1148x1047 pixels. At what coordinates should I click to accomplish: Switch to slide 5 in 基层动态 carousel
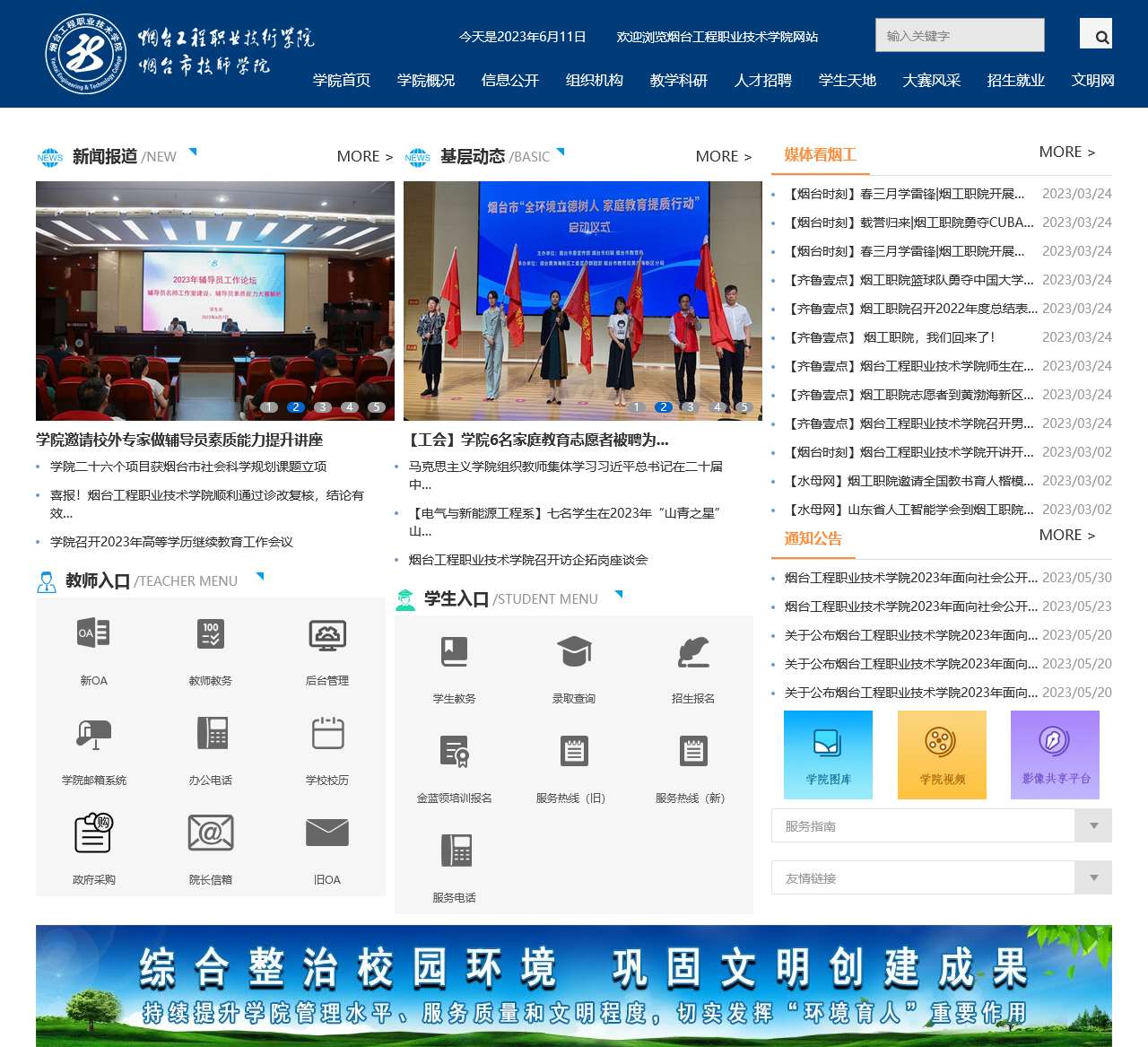(x=744, y=407)
